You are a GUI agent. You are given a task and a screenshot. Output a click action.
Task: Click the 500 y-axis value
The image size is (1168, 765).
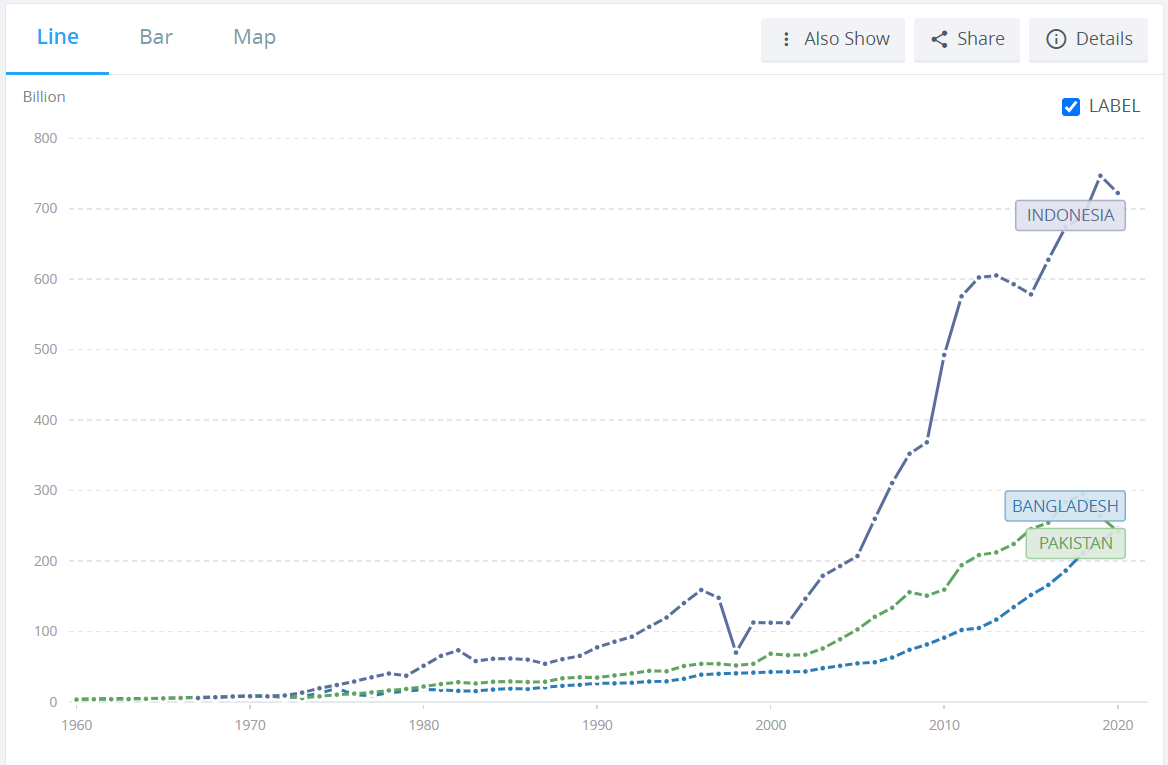45,349
